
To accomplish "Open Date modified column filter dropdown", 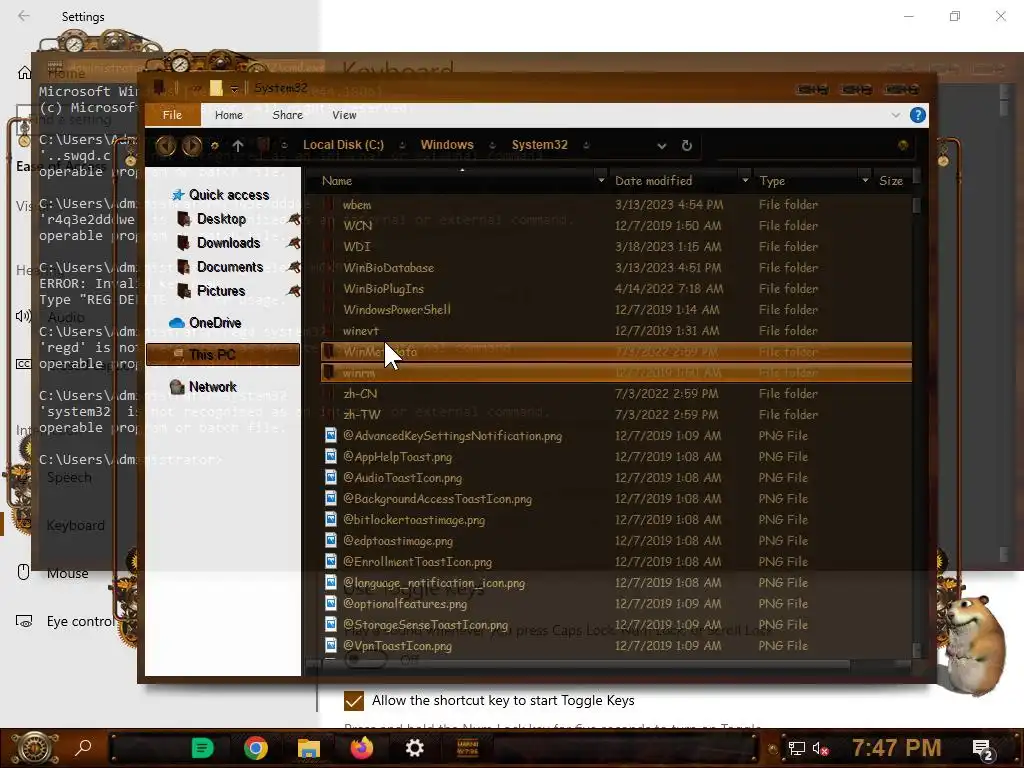I will point(745,180).
